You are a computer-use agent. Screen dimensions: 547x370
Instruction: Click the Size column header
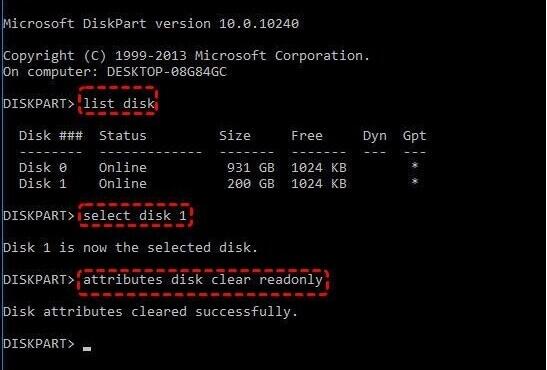click(235, 135)
